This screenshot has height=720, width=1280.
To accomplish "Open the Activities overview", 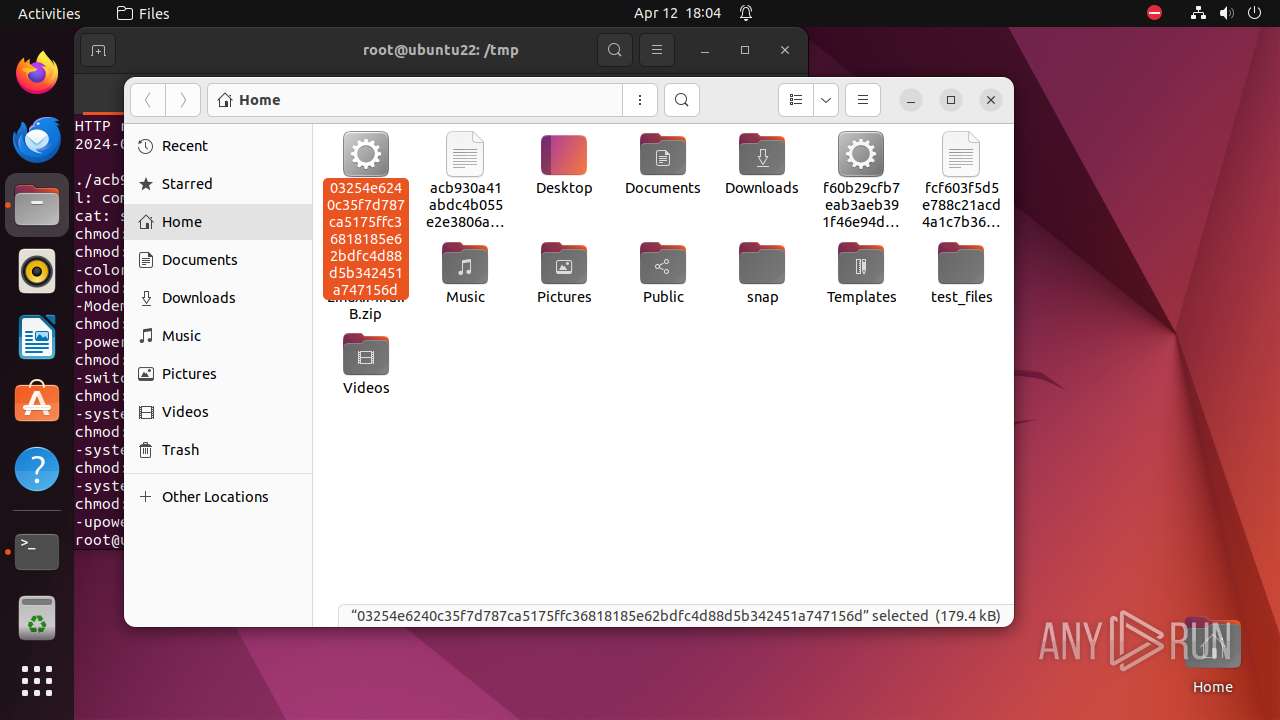I will click(49, 13).
